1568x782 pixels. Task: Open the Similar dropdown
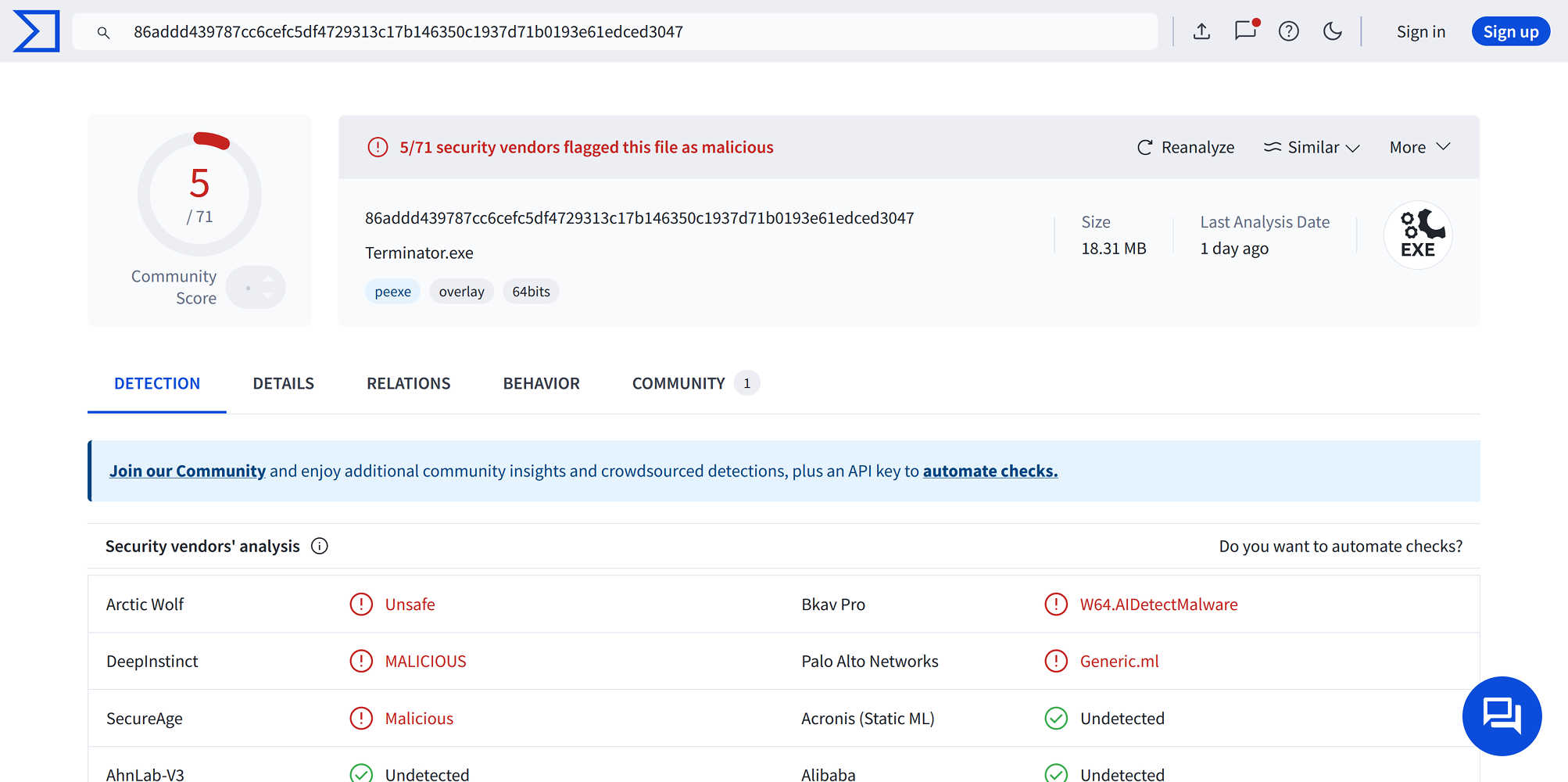click(1311, 147)
